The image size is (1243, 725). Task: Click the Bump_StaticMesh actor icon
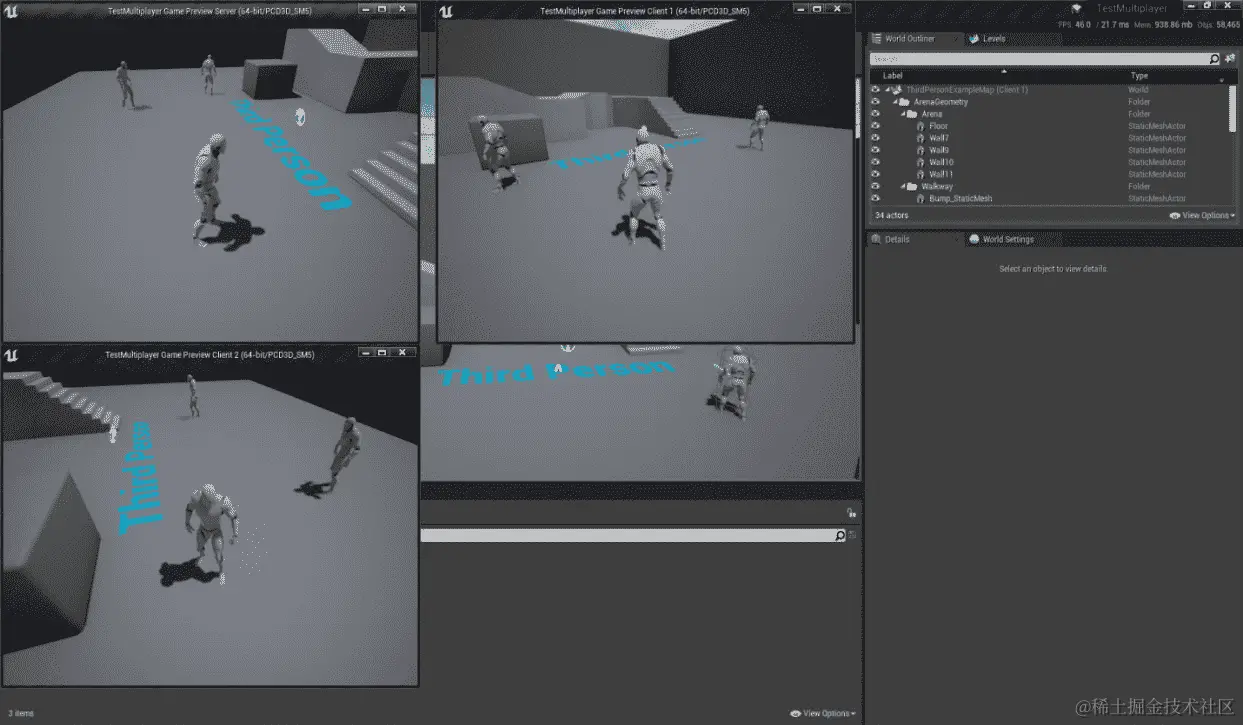point(920,198)
